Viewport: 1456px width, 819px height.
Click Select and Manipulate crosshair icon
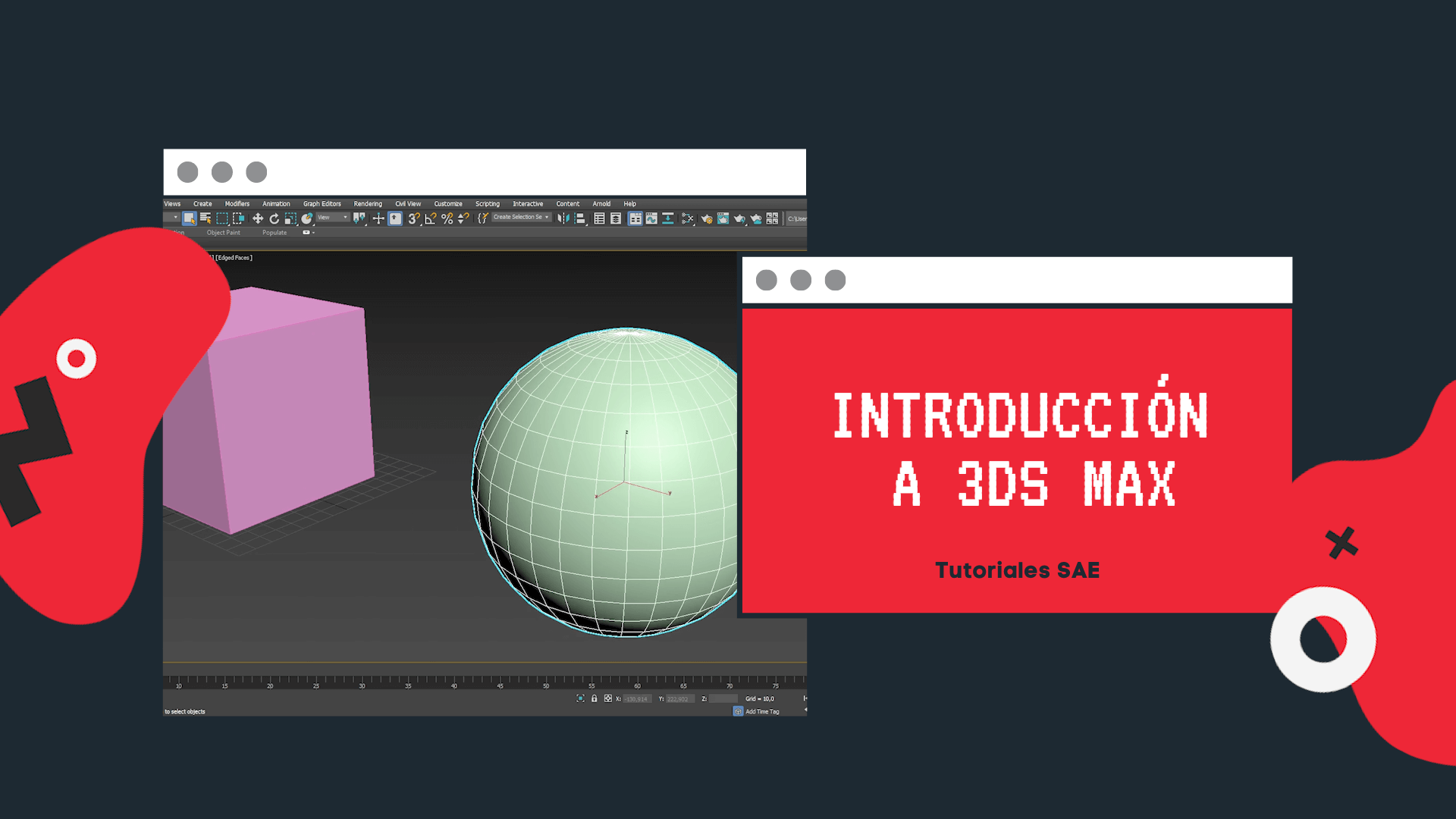coord(378,218)
